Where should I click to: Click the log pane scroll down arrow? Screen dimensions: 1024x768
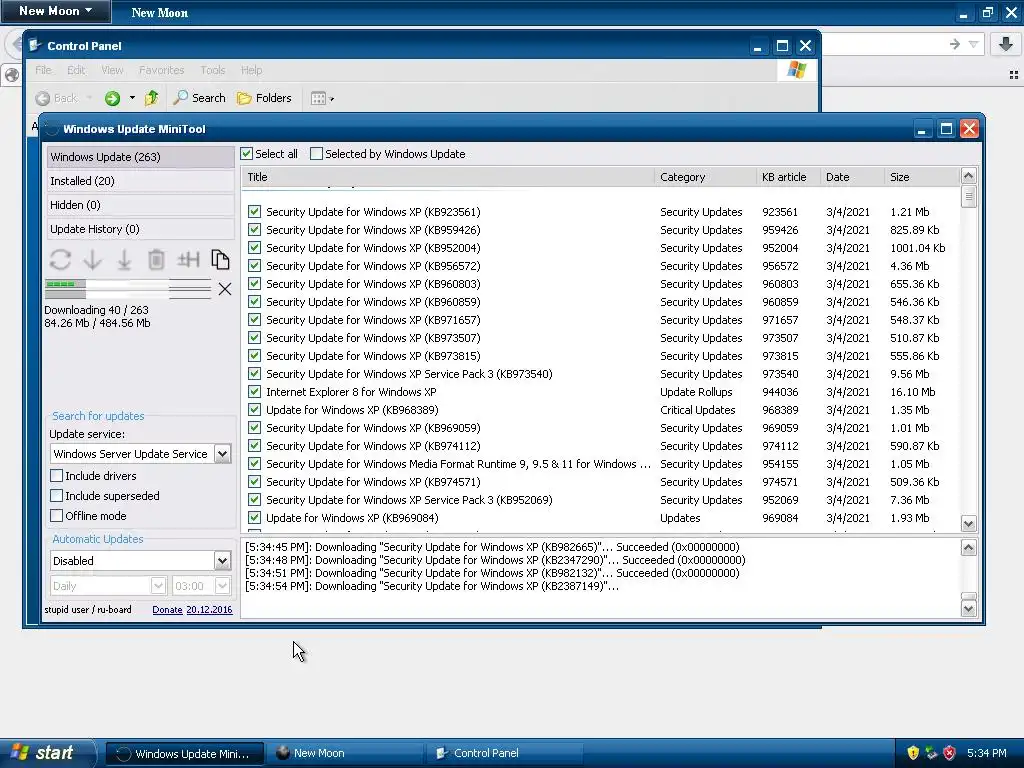968,609
